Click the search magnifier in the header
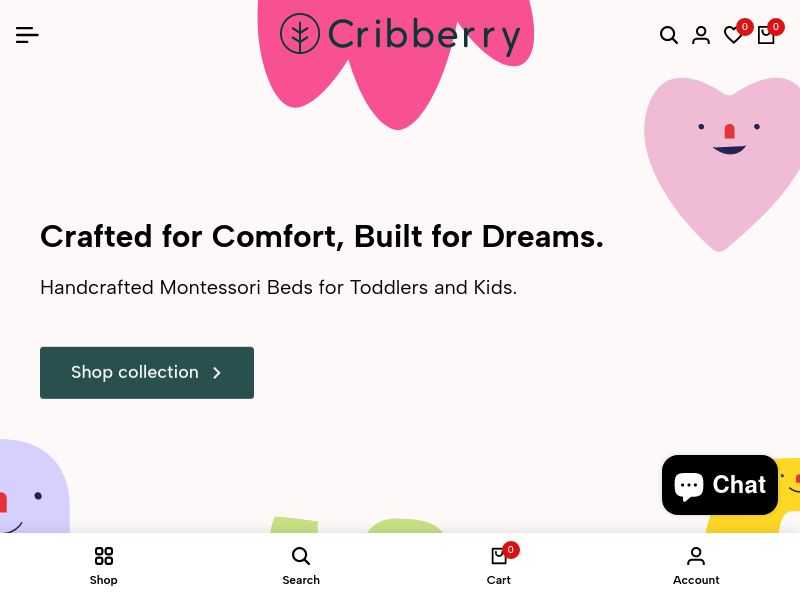 click(669, 35)
